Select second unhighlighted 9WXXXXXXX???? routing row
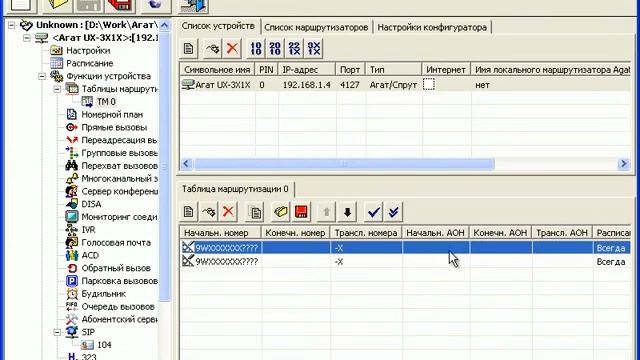The height and width of the screenshot is (360, 640). [x=405, y=261]
